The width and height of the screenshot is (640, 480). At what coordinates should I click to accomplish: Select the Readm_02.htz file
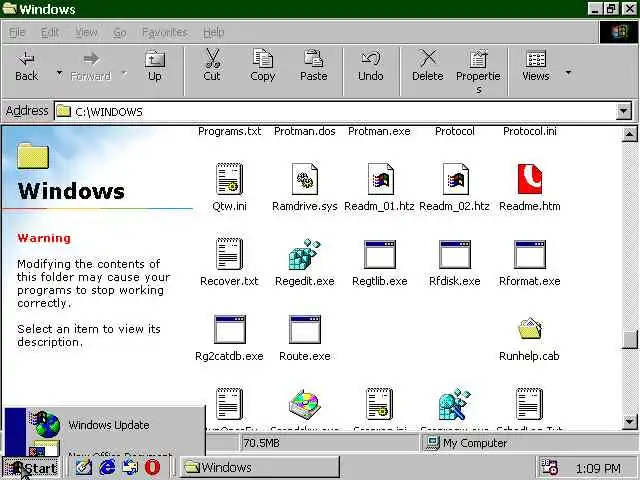click(x=454, y=186)
